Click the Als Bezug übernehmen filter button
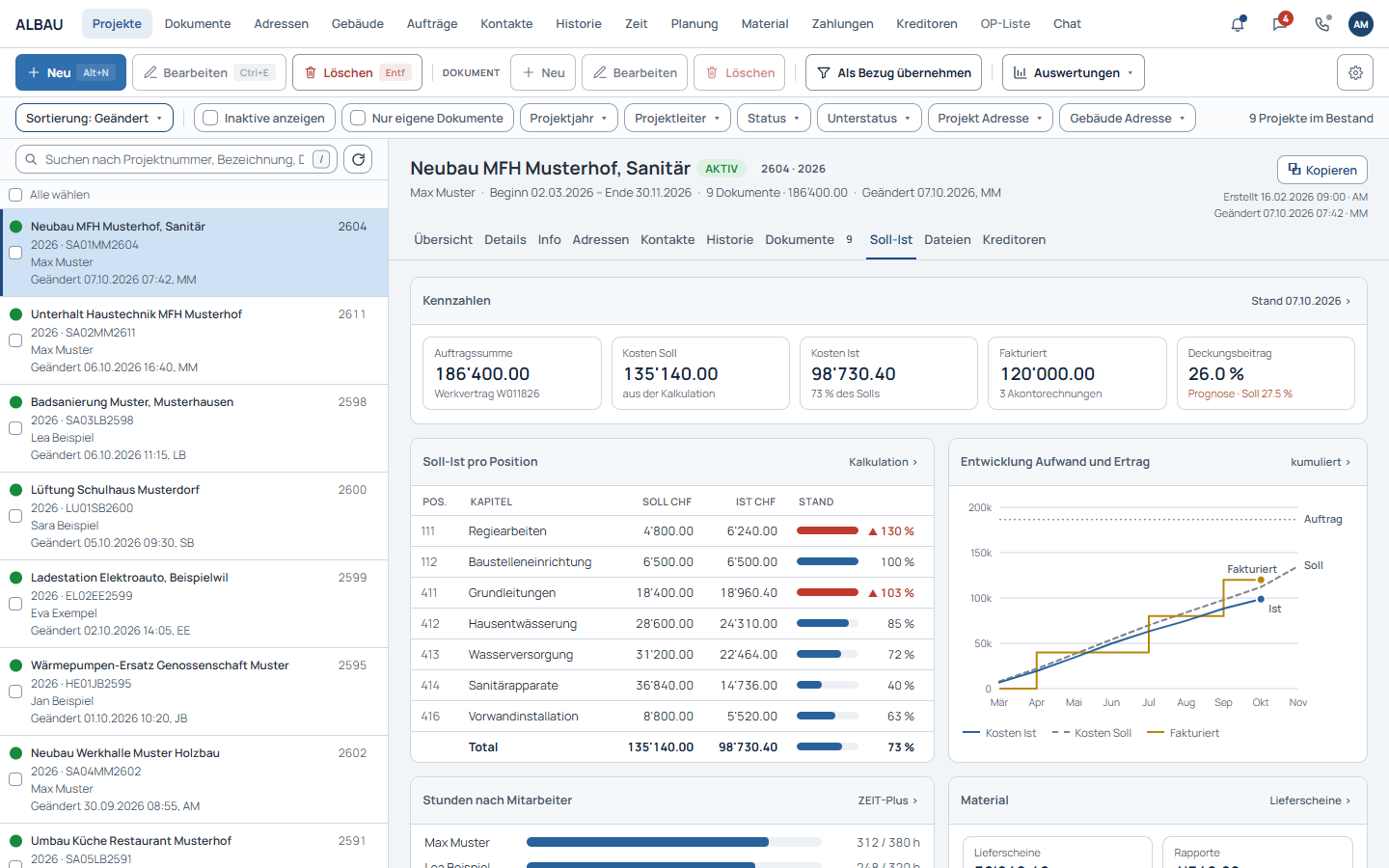 pyautogui.click(x=894, y=72)
